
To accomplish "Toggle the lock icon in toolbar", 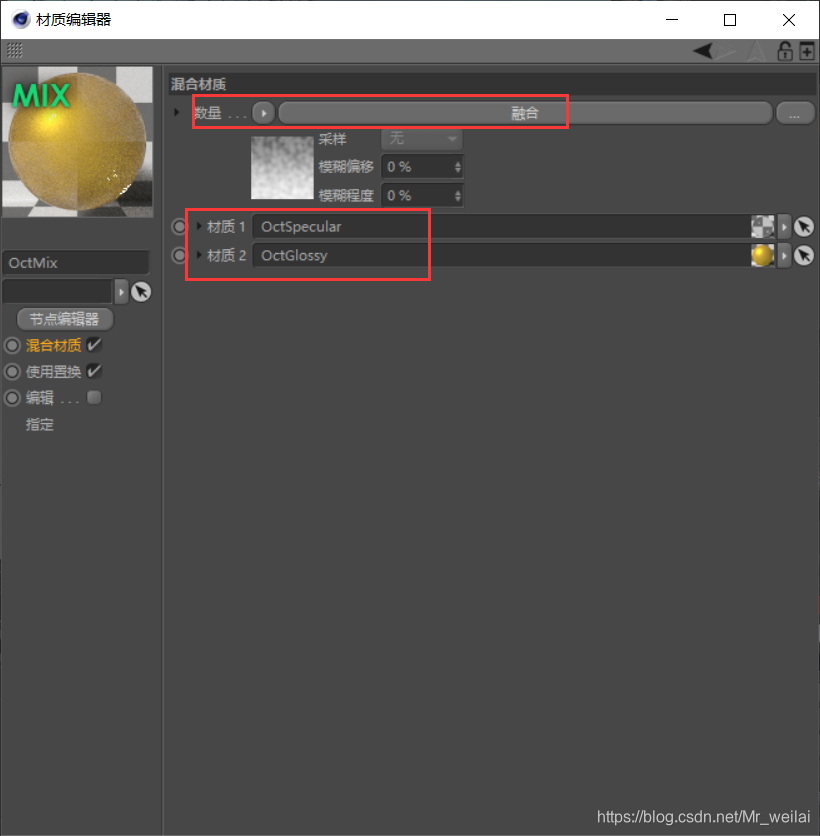I will pos(785,51).
